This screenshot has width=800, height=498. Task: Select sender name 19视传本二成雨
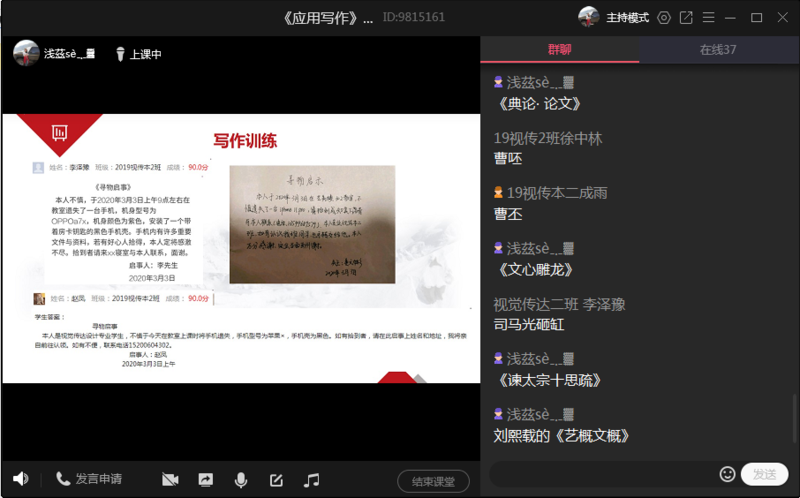[x=557, y=193]
